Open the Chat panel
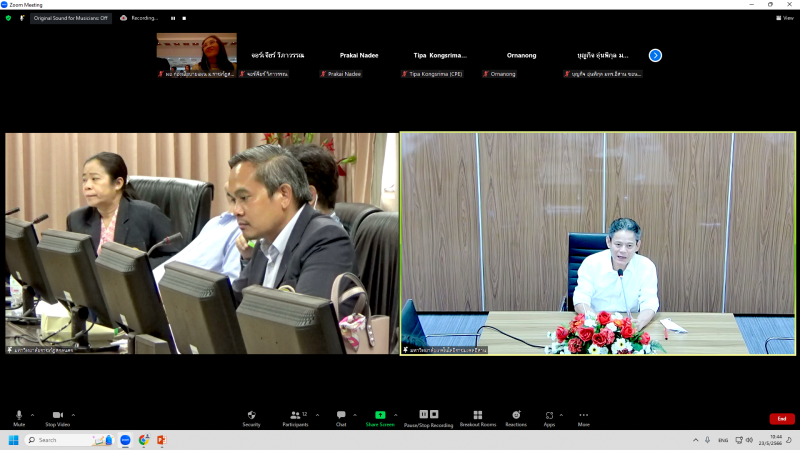800x450 pixels. tap(340, 416)
